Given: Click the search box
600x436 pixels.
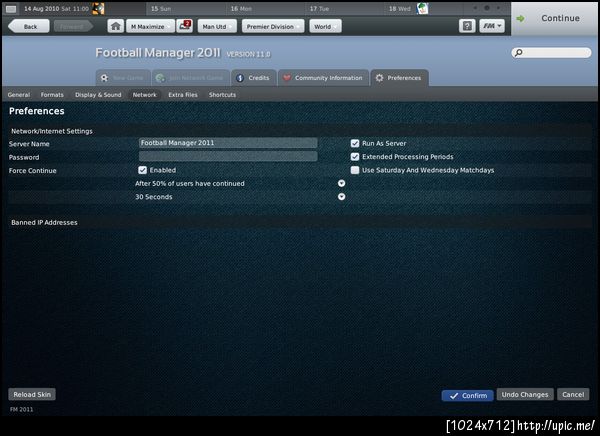Looking at the screenshot, I should pyautogui.click(x=551, y=52).
